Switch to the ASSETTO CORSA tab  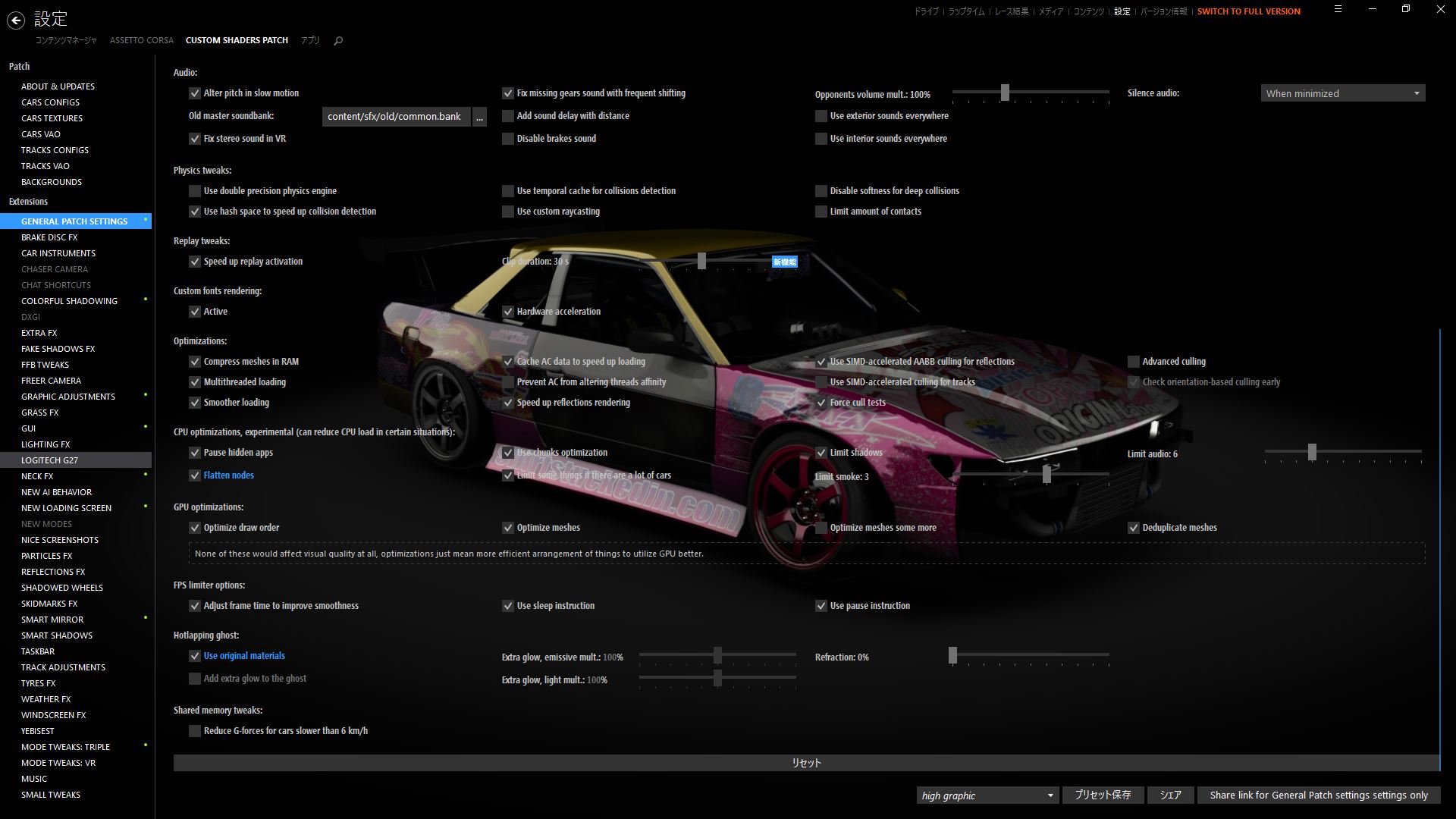coord(141,40)
